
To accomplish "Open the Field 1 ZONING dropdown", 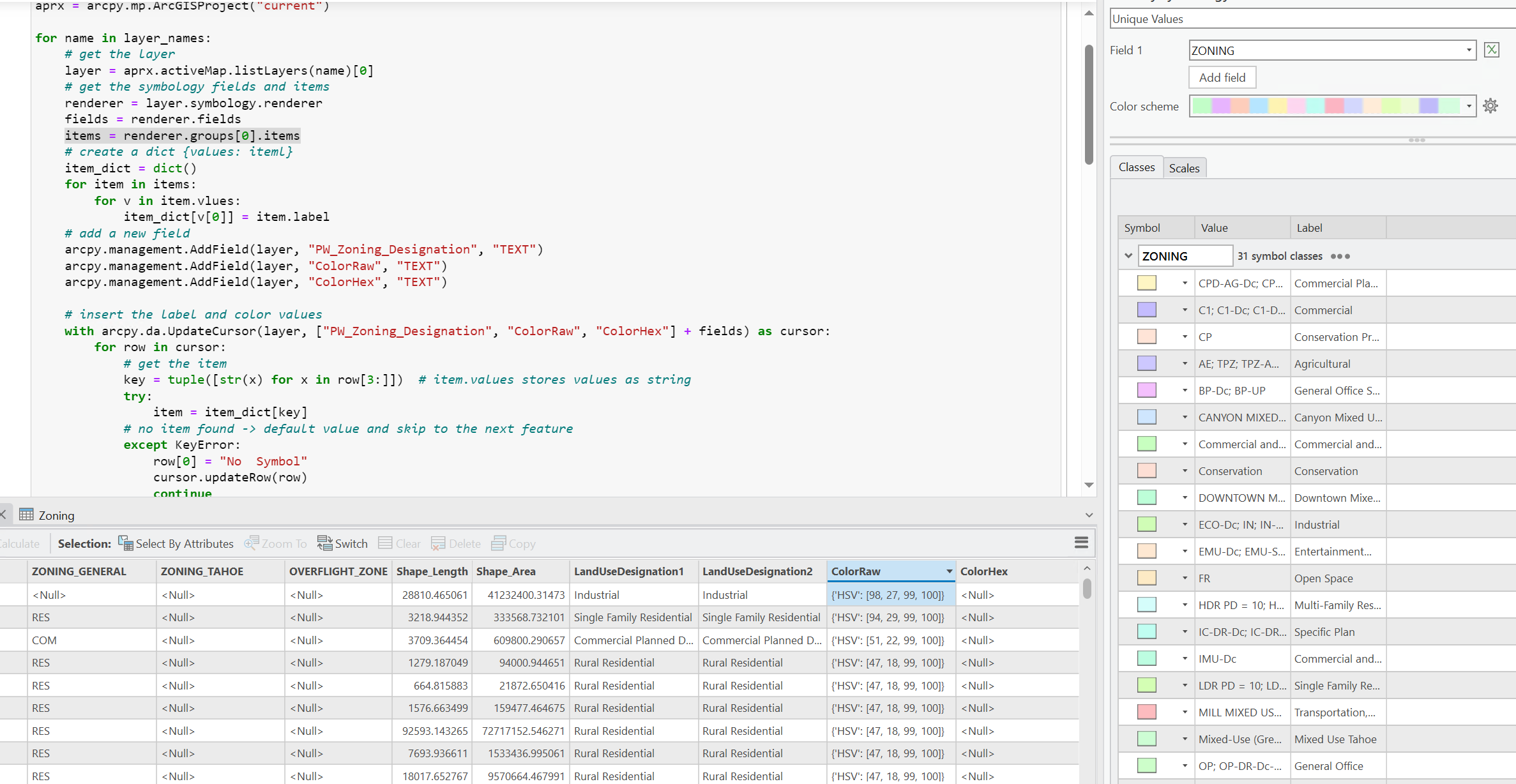I will [x=1468, y=50].
